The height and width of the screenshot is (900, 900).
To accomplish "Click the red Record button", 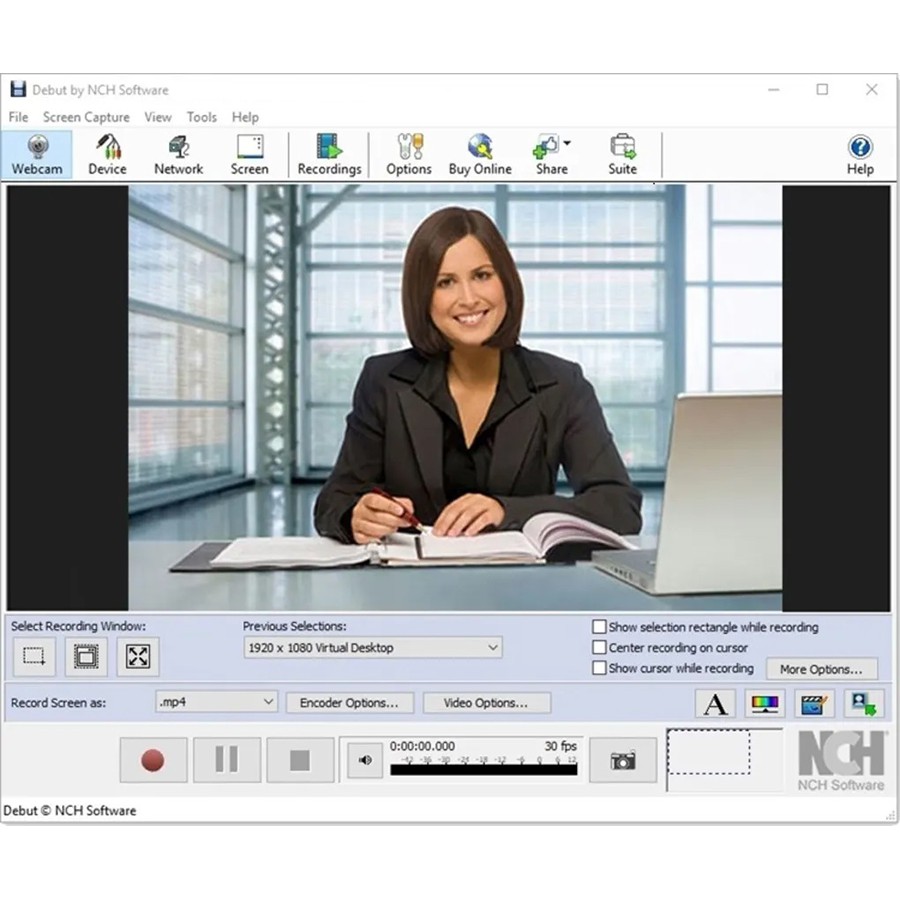I will click(x=153, y=761).
